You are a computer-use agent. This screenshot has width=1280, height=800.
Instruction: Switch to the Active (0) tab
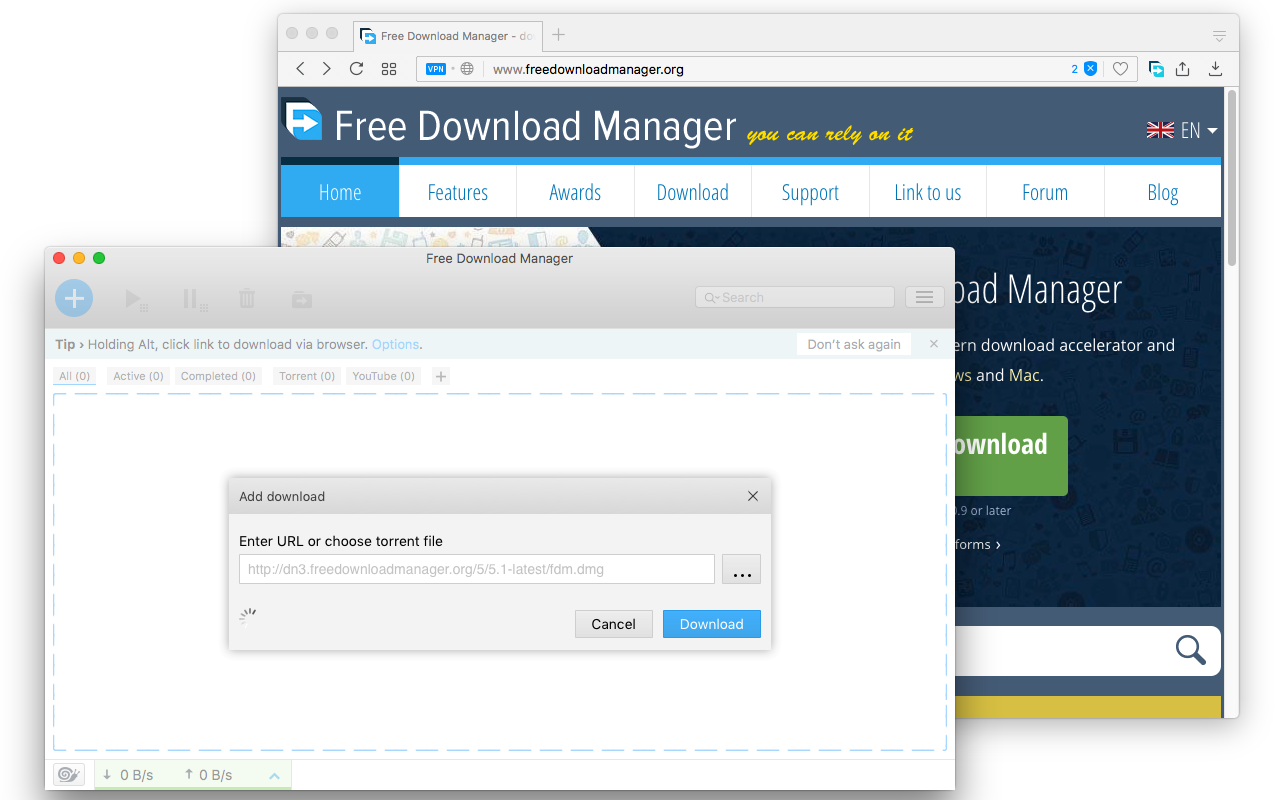pyautogui.click(x=137, y=376)
